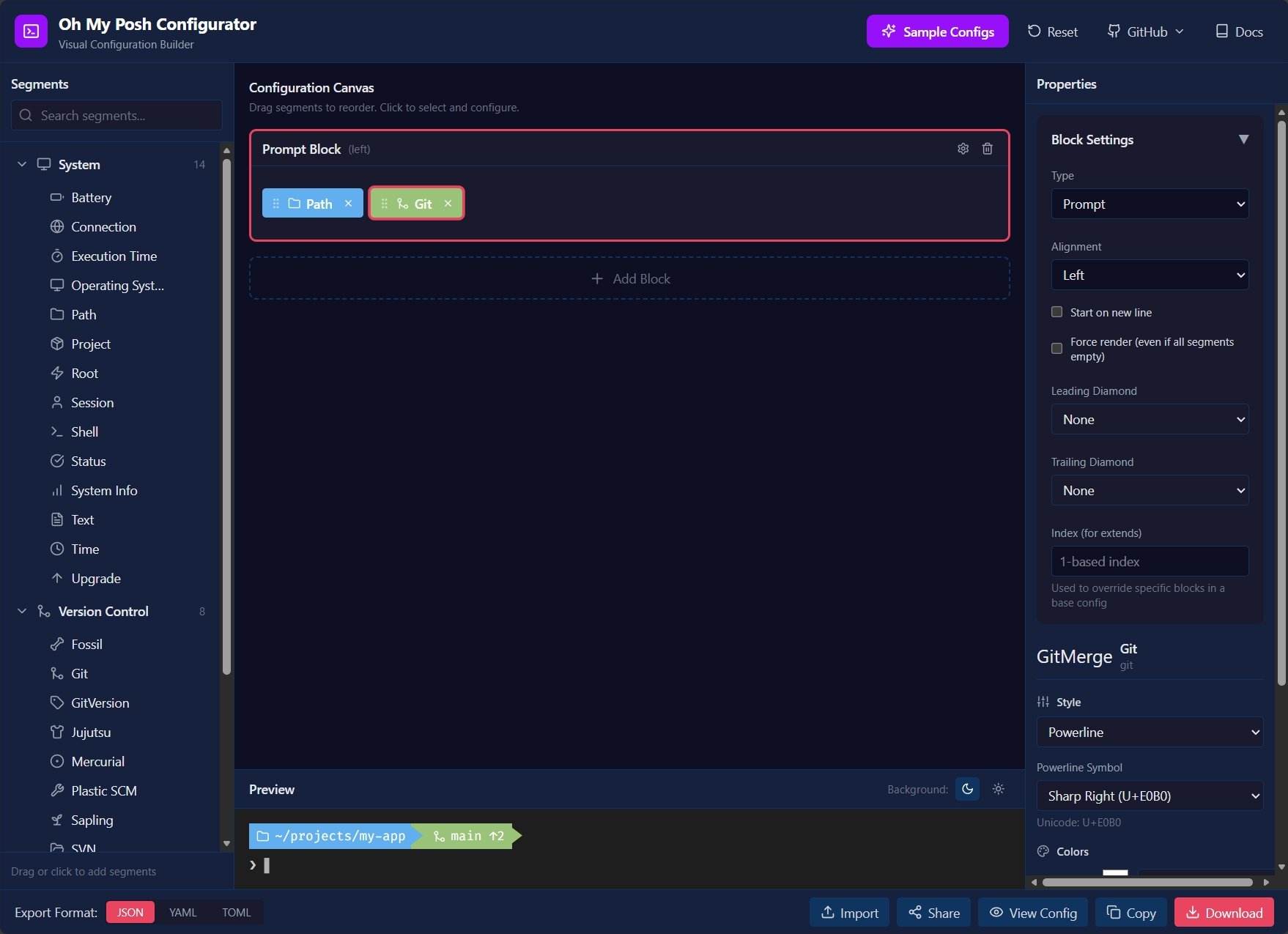This screenshot has width=1288, height=934.
Task: Select YAML export format
Action: tap(182, 913)
